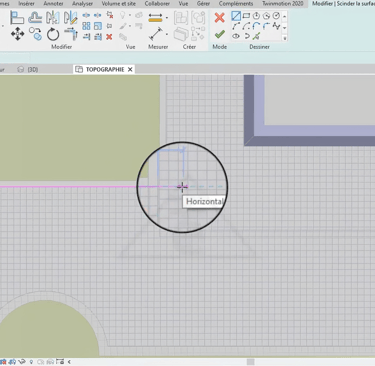The image size is (375, 366).
Task: Finish edit mode with green checkmark
Action: (219, 34)
